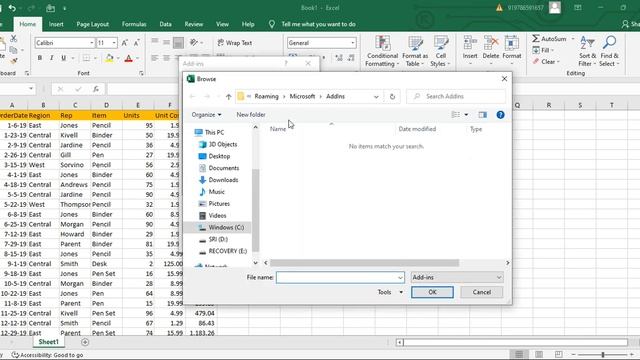Image resolution: width=640 pixels, height=360 pixels.
Task: Click the Search AddIns field
Action: tap(456, 96)
